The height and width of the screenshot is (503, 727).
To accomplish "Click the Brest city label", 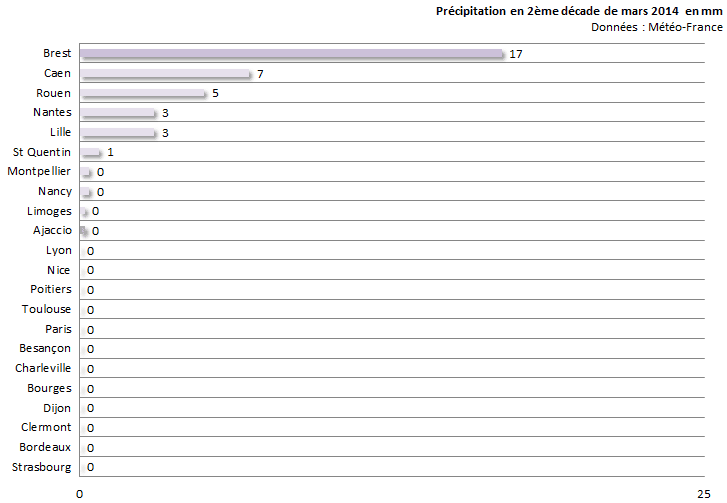I will (57, 53).
